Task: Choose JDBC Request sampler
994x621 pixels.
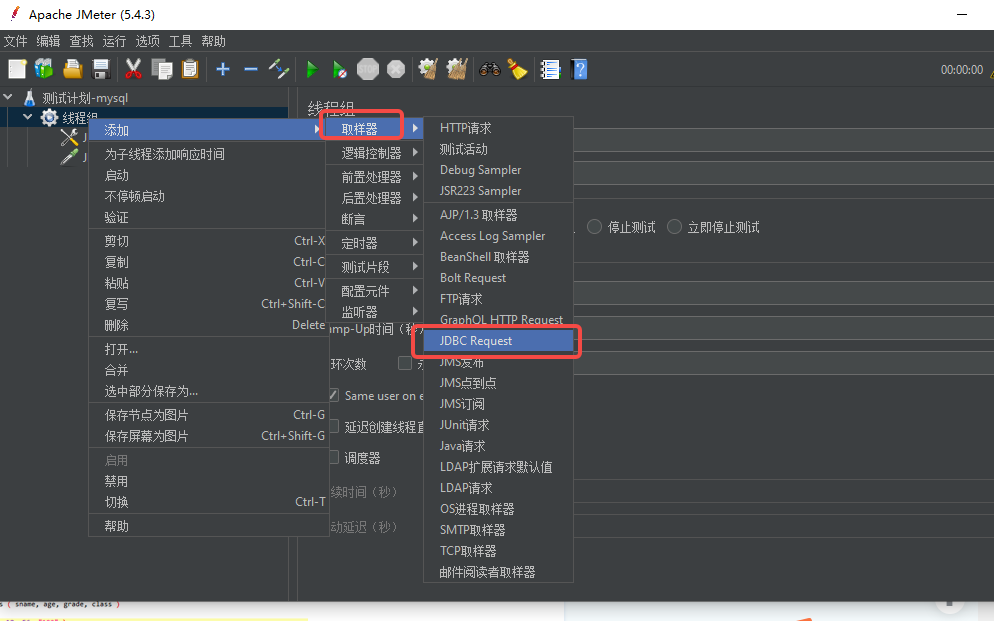Action: click(498, 341)
